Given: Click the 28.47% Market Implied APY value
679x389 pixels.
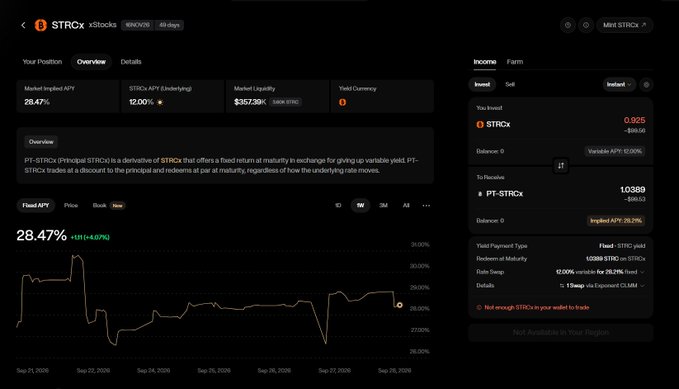Looking at the screenshot, I should click(x=37, y=102).
